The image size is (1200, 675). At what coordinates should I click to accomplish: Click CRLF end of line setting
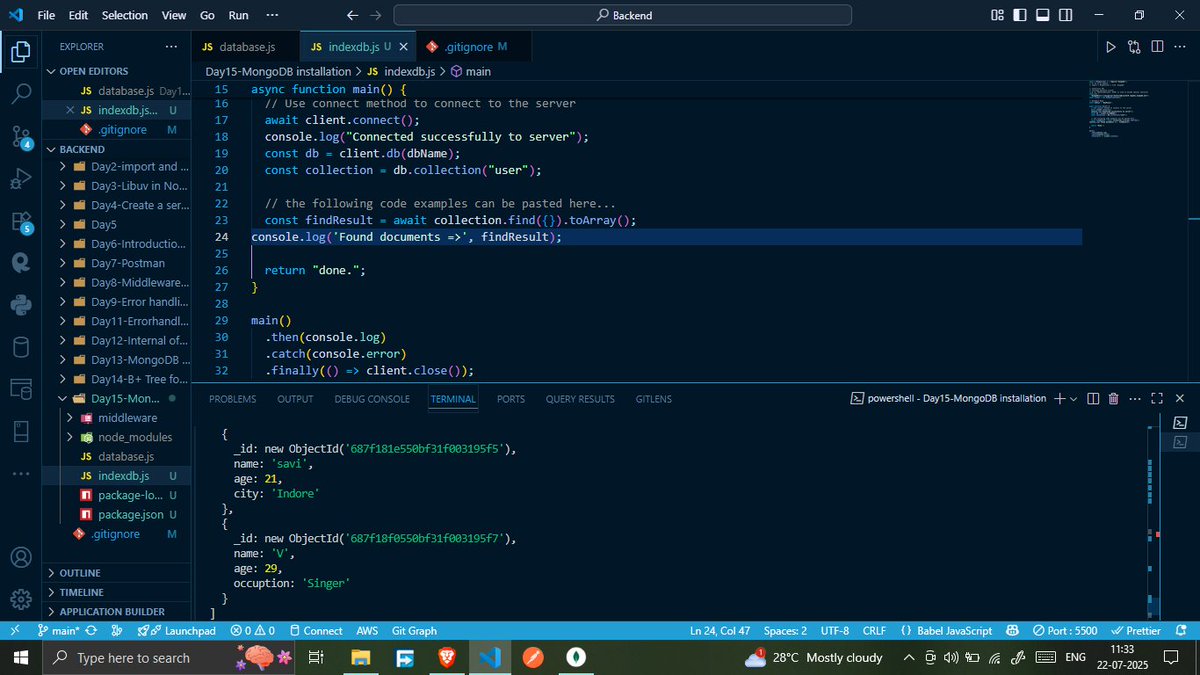click(875, 631)
